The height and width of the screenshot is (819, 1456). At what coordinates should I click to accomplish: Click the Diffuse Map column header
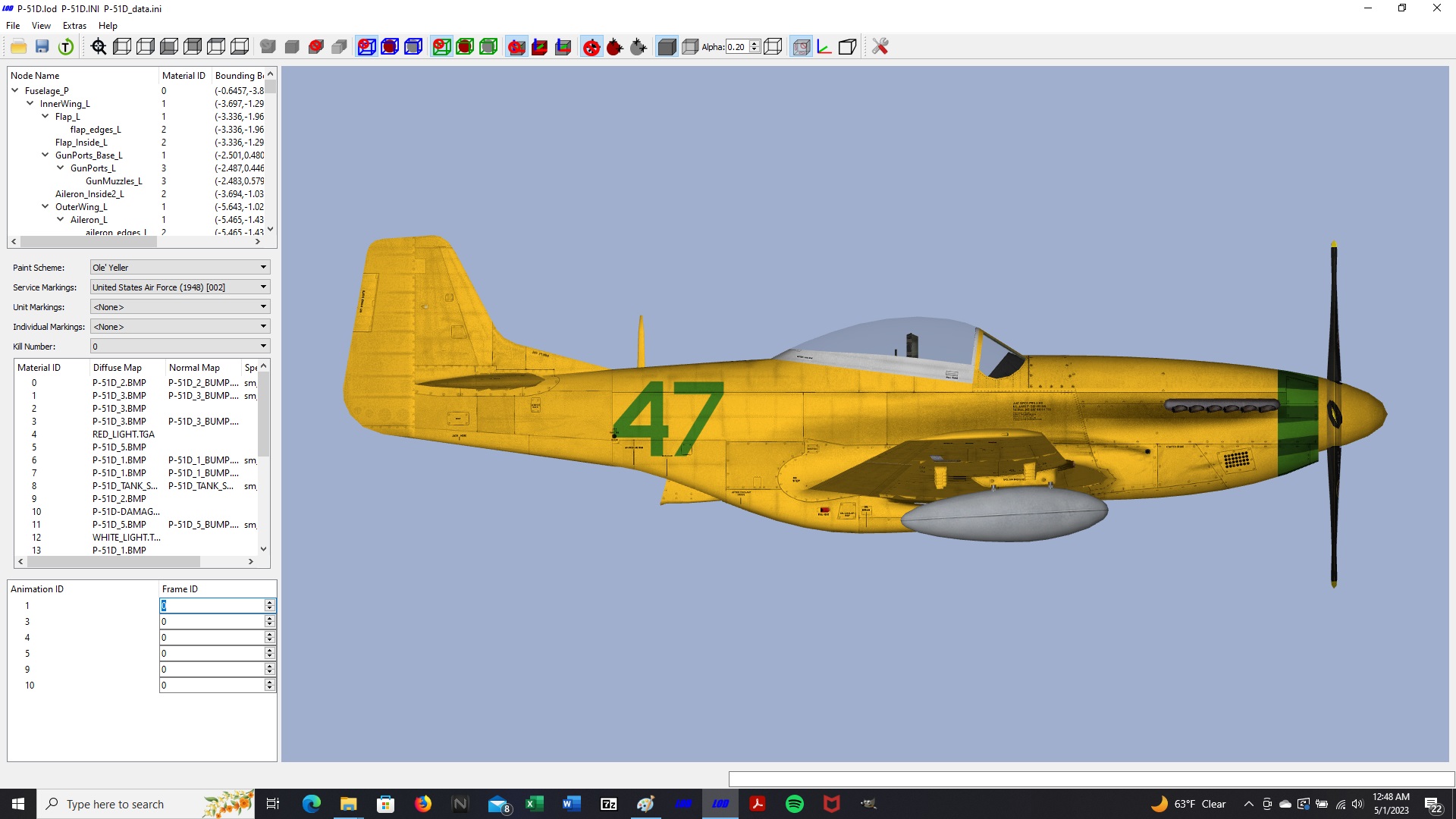pos(127,368)
